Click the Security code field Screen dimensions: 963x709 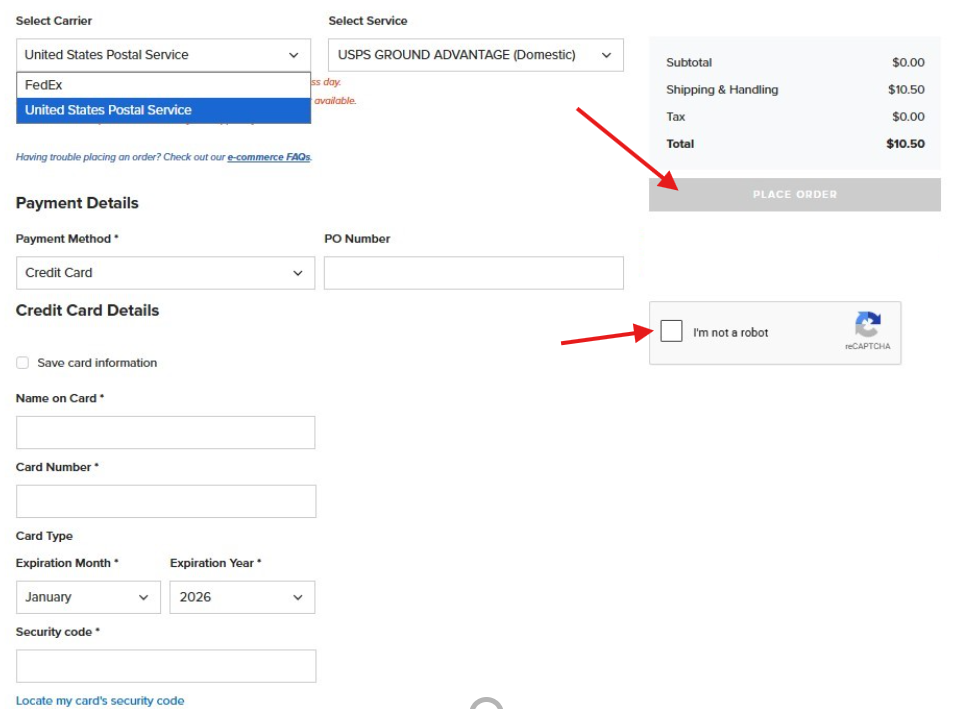click(x=166, y=666)
